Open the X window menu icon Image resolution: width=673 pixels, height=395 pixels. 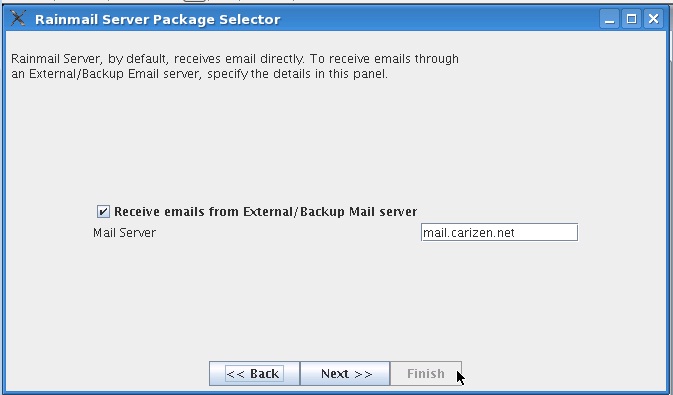tap(18, 18)
